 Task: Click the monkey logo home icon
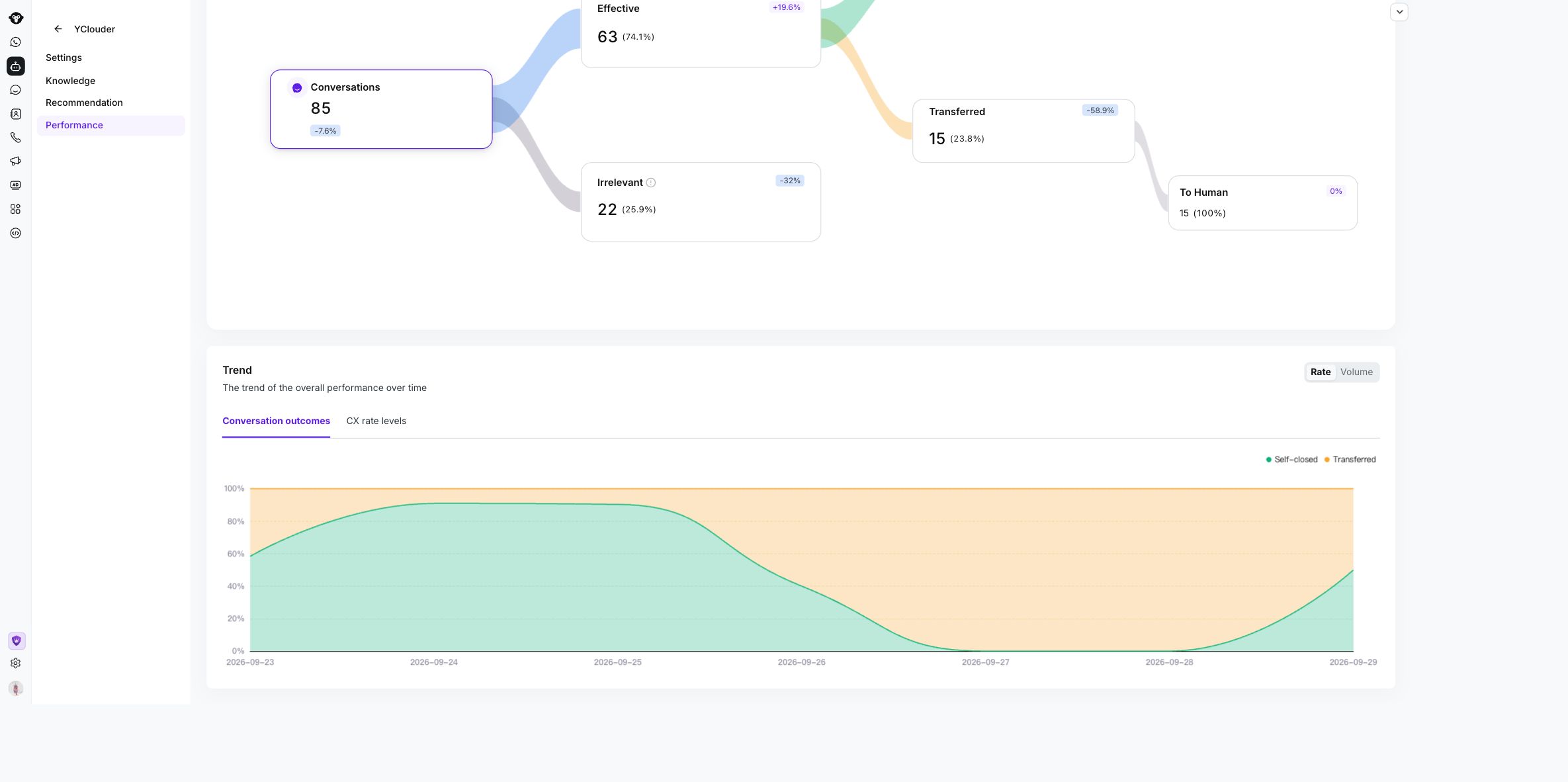pyautogui.click(x=16, y=18)
